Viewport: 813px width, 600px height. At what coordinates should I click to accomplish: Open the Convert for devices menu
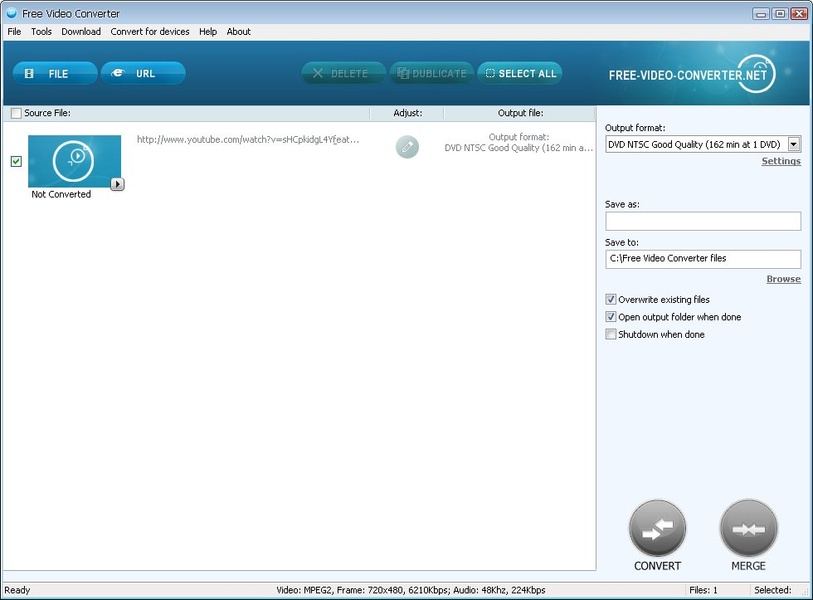click(150, 32)
